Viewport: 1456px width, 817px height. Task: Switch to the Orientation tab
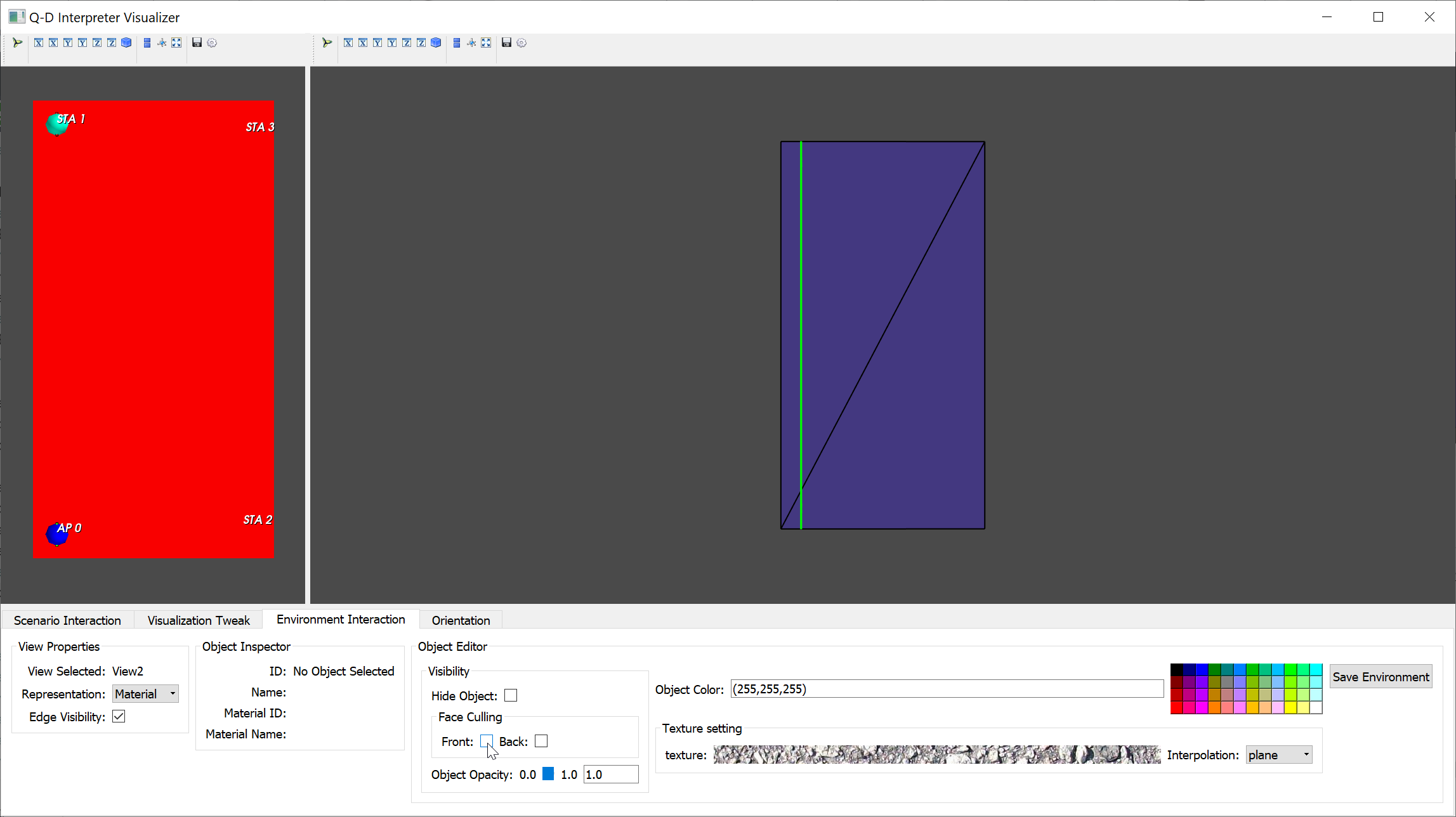click(461, 620)
